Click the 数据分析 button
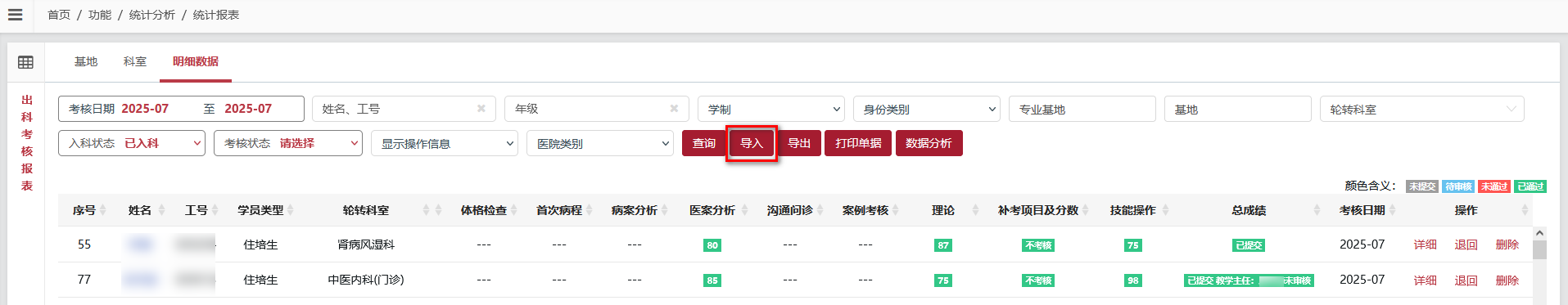Viewport: 1568px width, 305px height. 929,143
